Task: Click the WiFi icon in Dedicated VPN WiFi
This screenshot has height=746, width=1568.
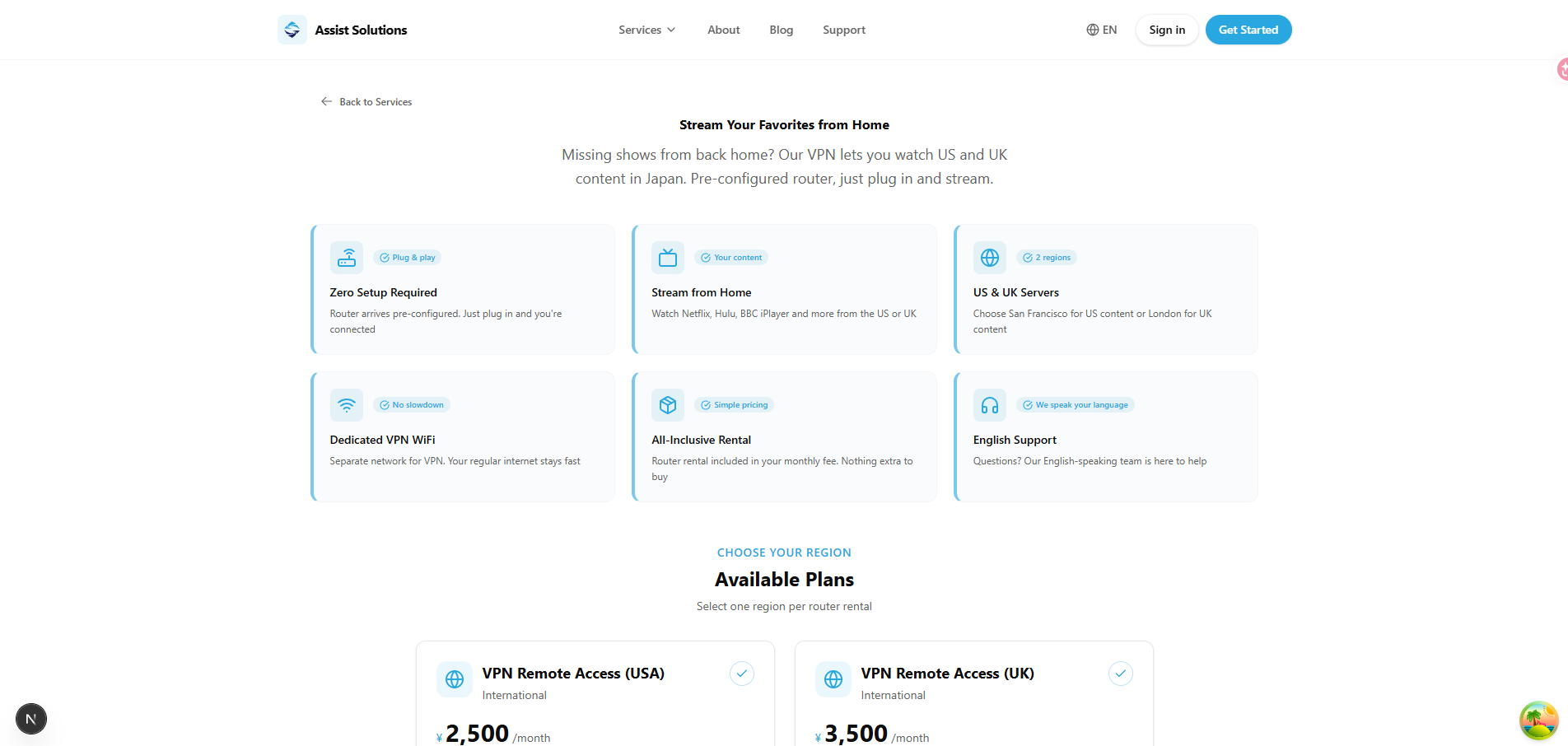Action: [347, 405]
